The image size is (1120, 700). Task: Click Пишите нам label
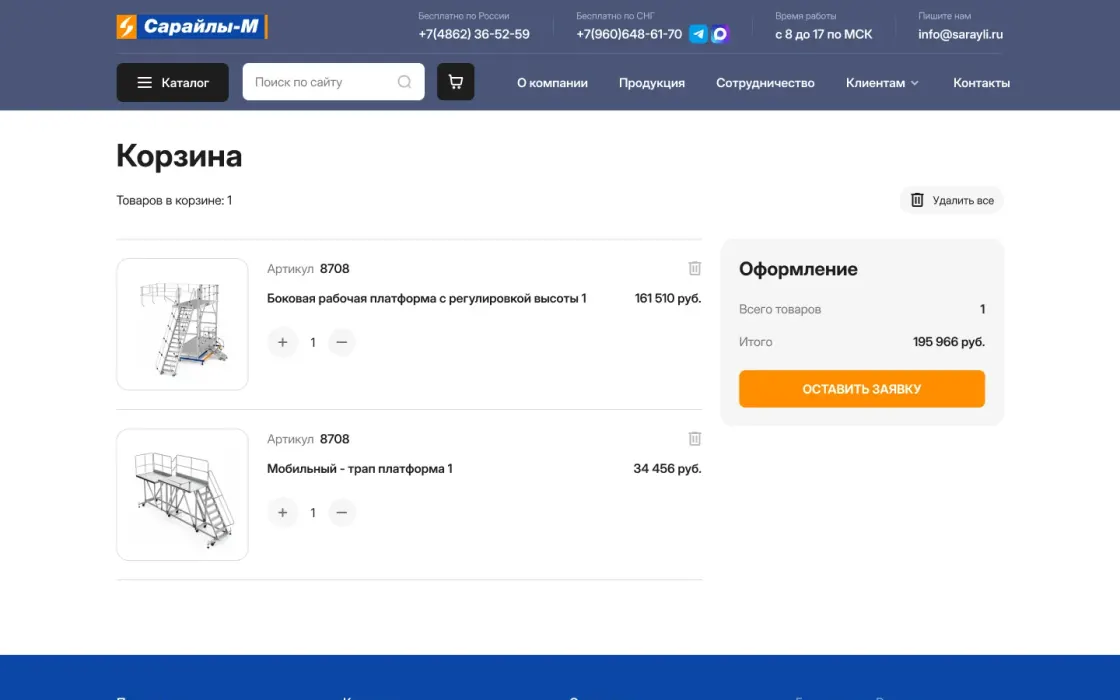click(x=944, y=16)
